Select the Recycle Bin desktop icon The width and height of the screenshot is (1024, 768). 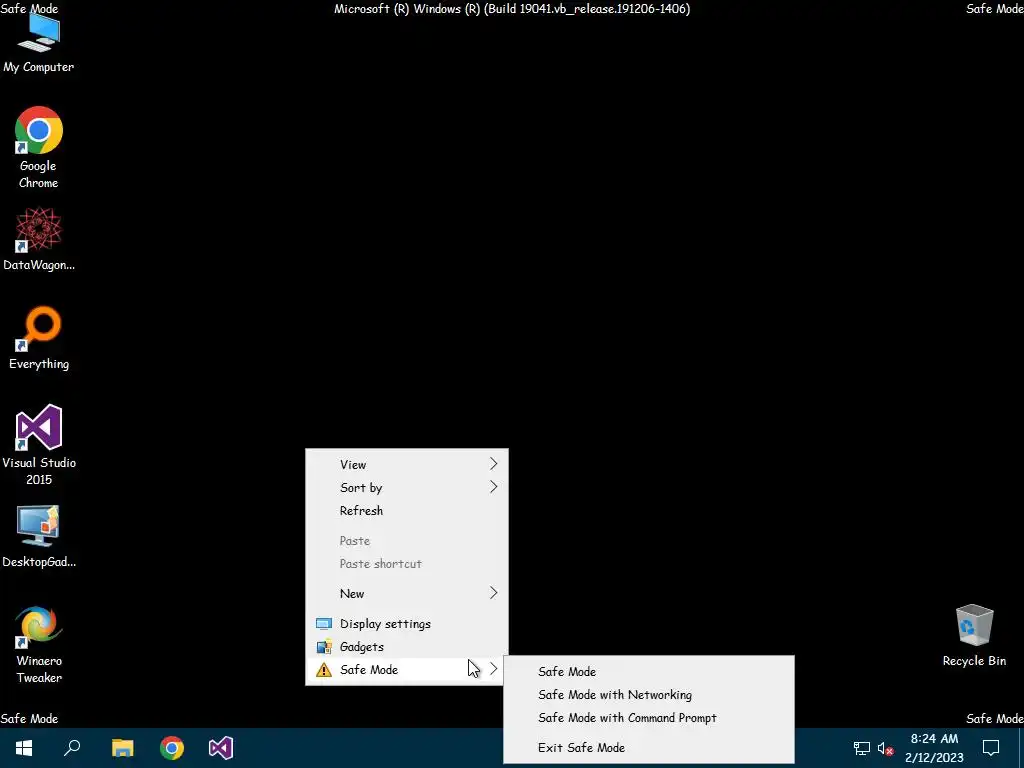[974, 635]
